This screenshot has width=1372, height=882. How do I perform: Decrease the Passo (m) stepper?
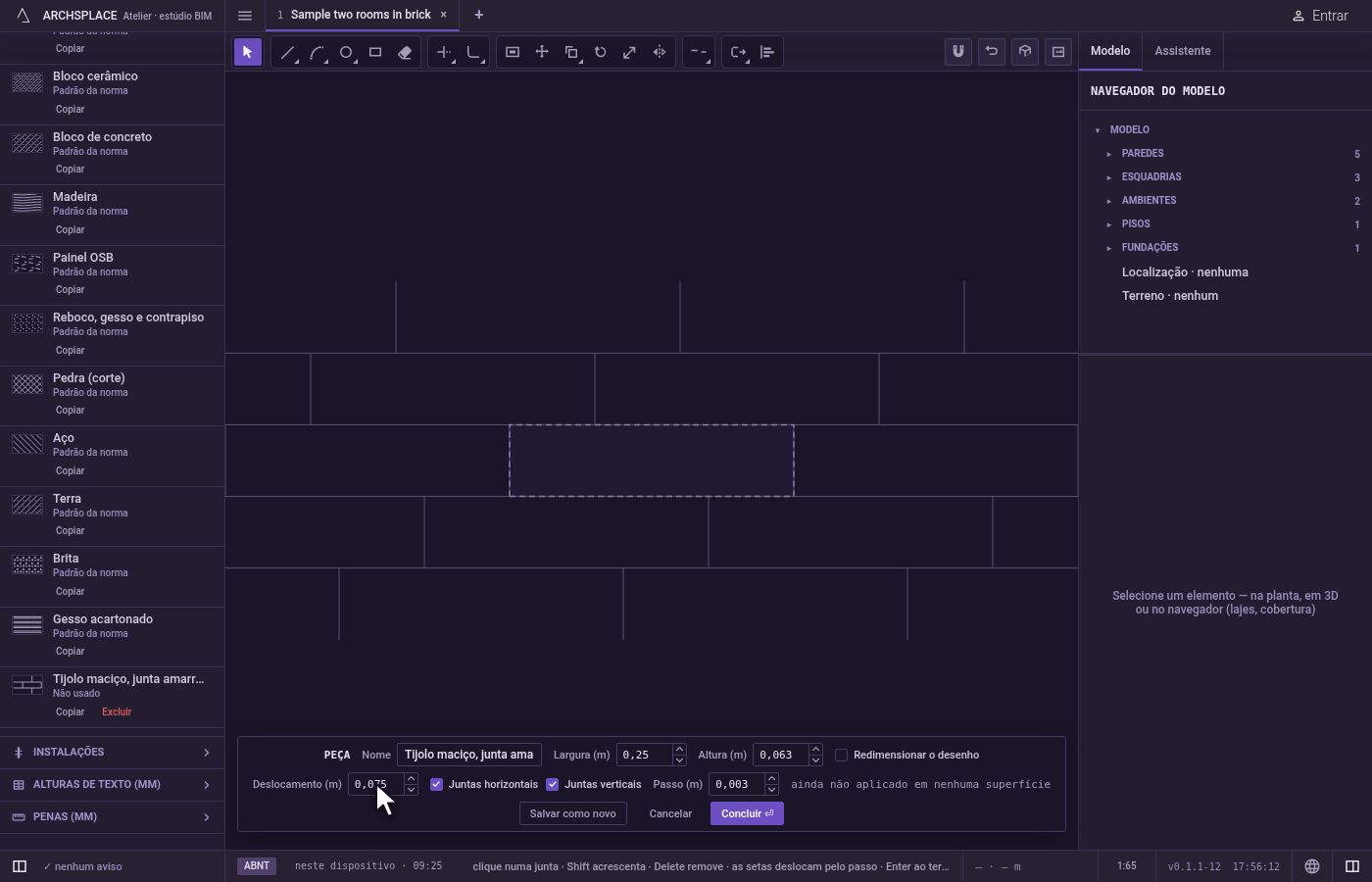(x=771, y=790)
